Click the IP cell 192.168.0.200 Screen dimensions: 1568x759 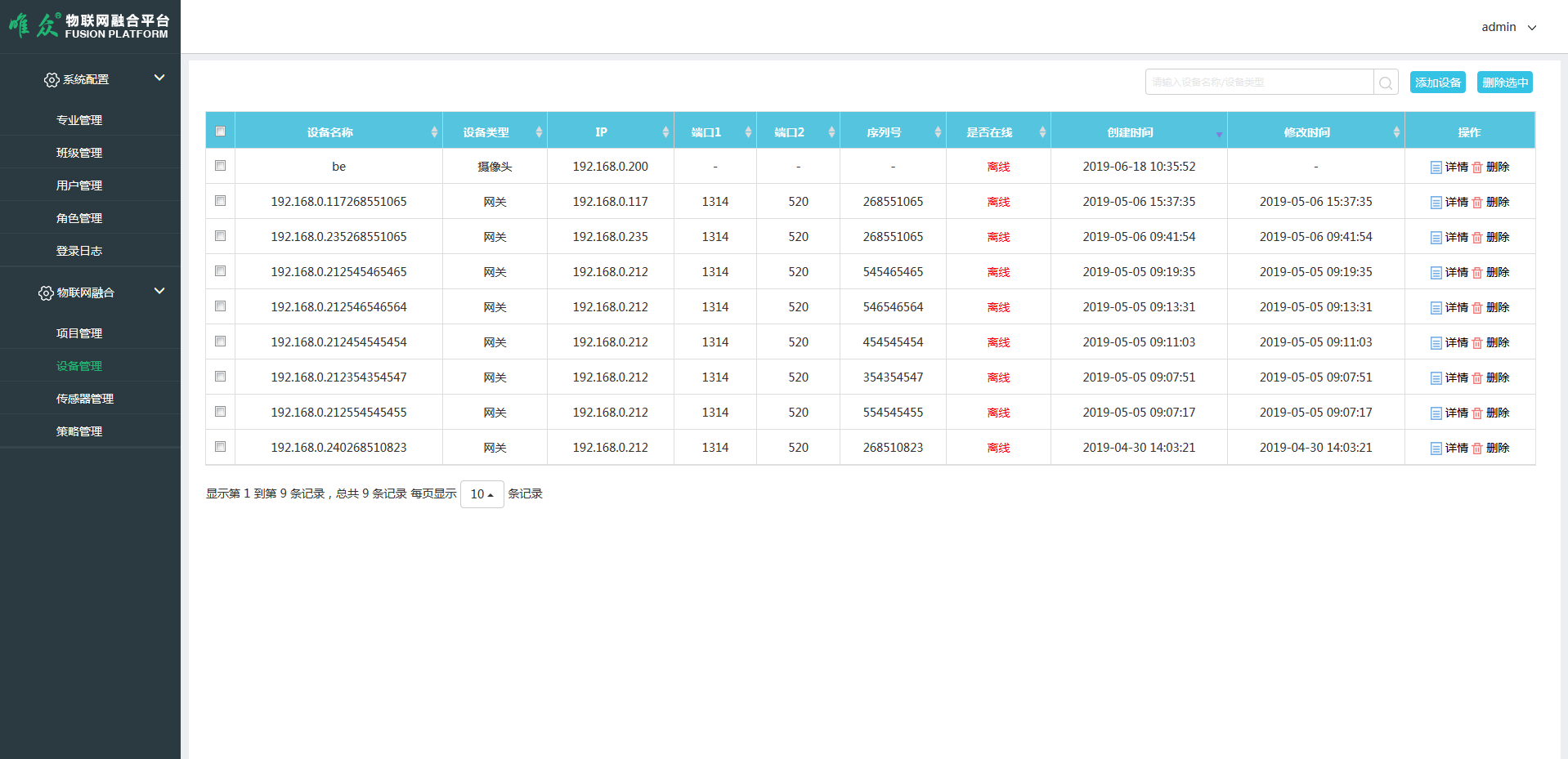[611, 167]
